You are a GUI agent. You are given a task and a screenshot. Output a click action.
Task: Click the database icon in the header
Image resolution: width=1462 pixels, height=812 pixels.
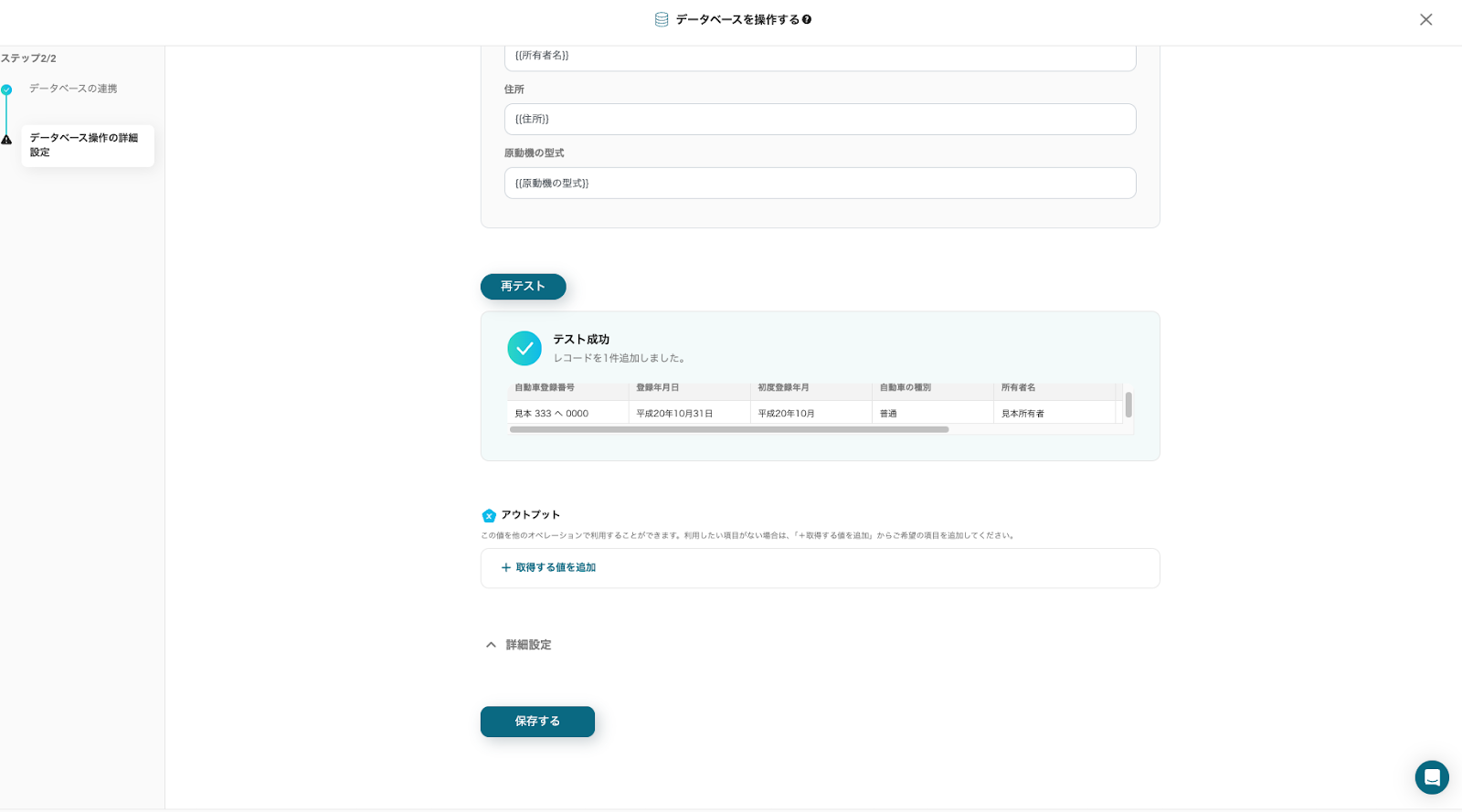pyautogui.click(x=662, y=19)
